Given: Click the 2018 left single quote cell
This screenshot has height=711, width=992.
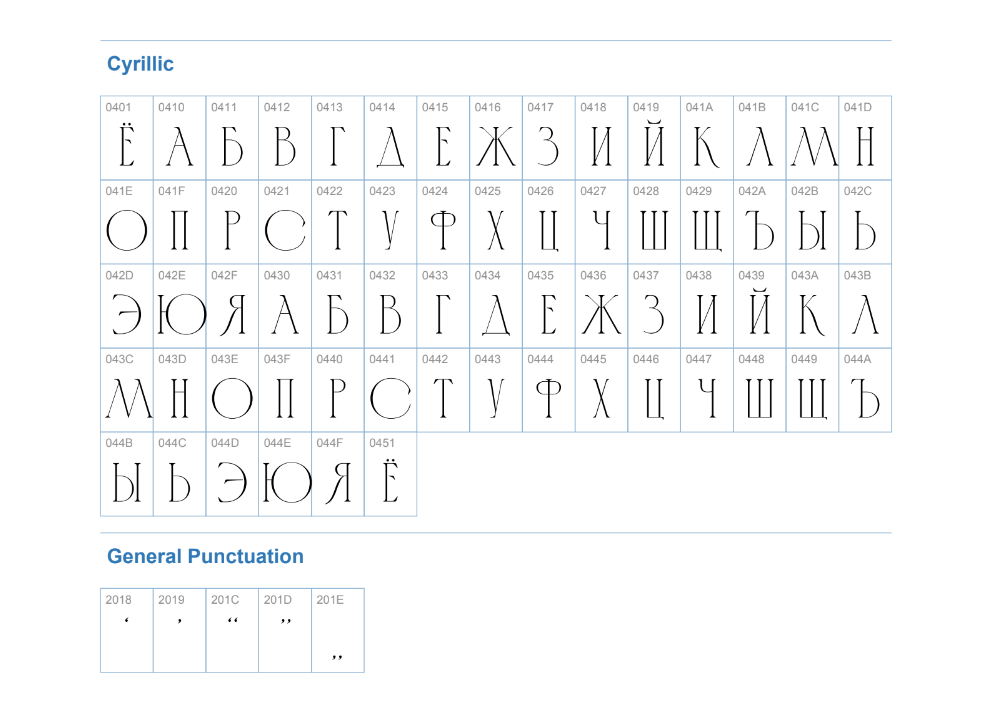Looking at the screenshot, I should point(127,631).
